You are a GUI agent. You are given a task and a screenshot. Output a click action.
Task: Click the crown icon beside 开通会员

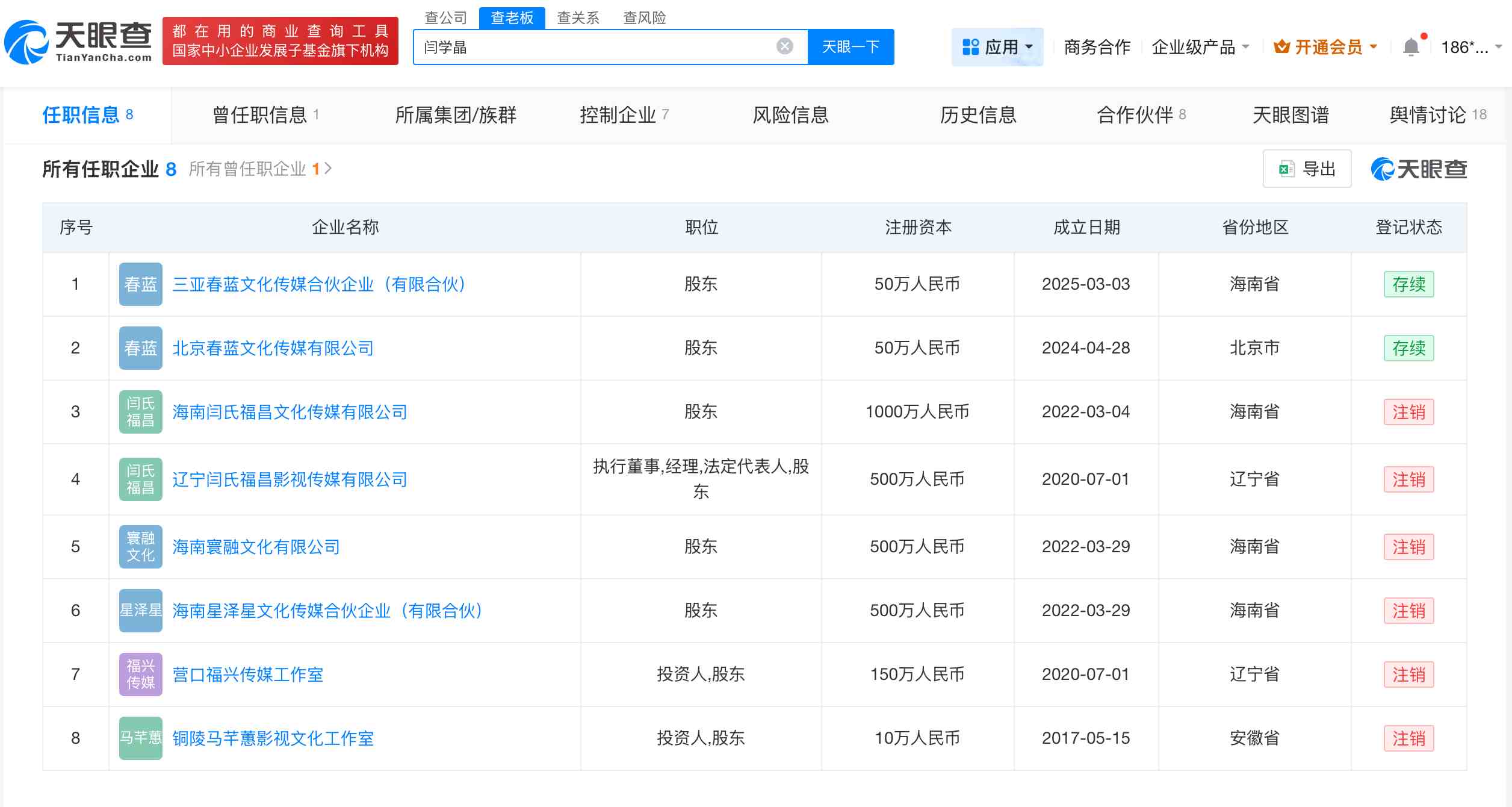point(1281,46)
